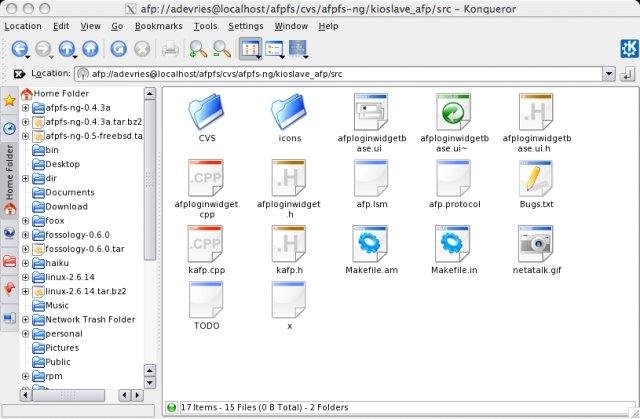Select the file named x
The image size is (640, 419).
pyautogui.click(x=289, y=306)
